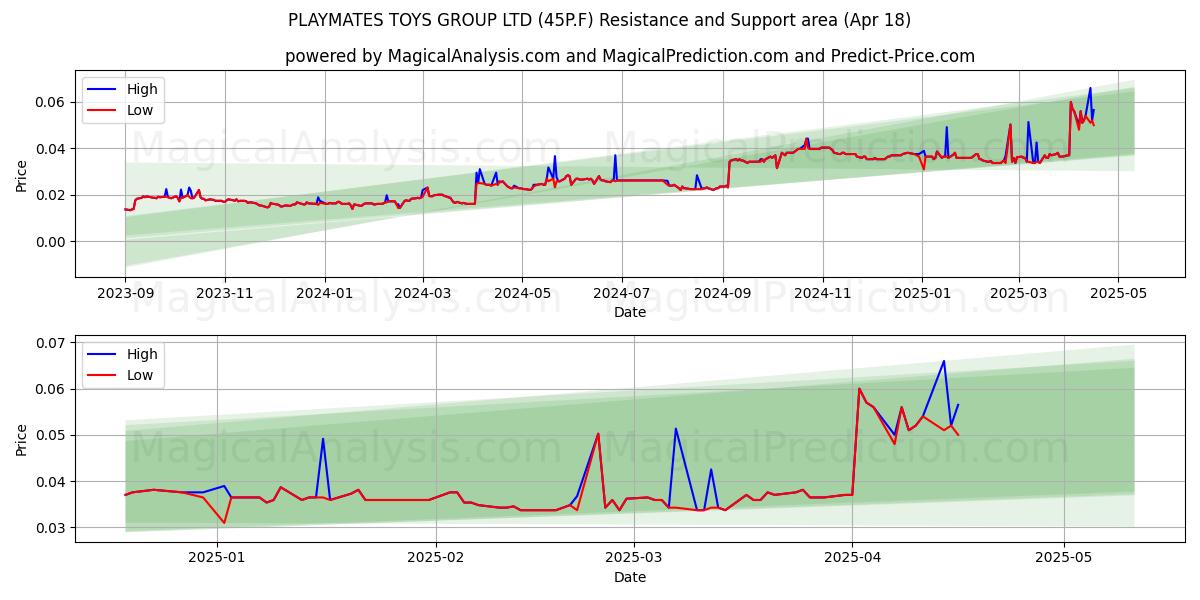This screenshot has height=600, width=1200.
Task: Click the '2025-02' date tick on bottom chart
Action: tap(437, 559)
